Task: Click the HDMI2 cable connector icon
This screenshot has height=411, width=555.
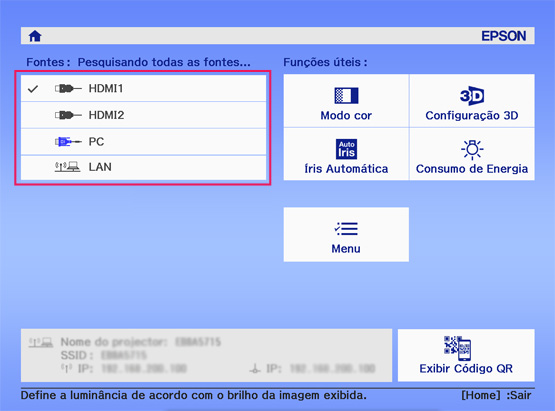Action: 68,115
